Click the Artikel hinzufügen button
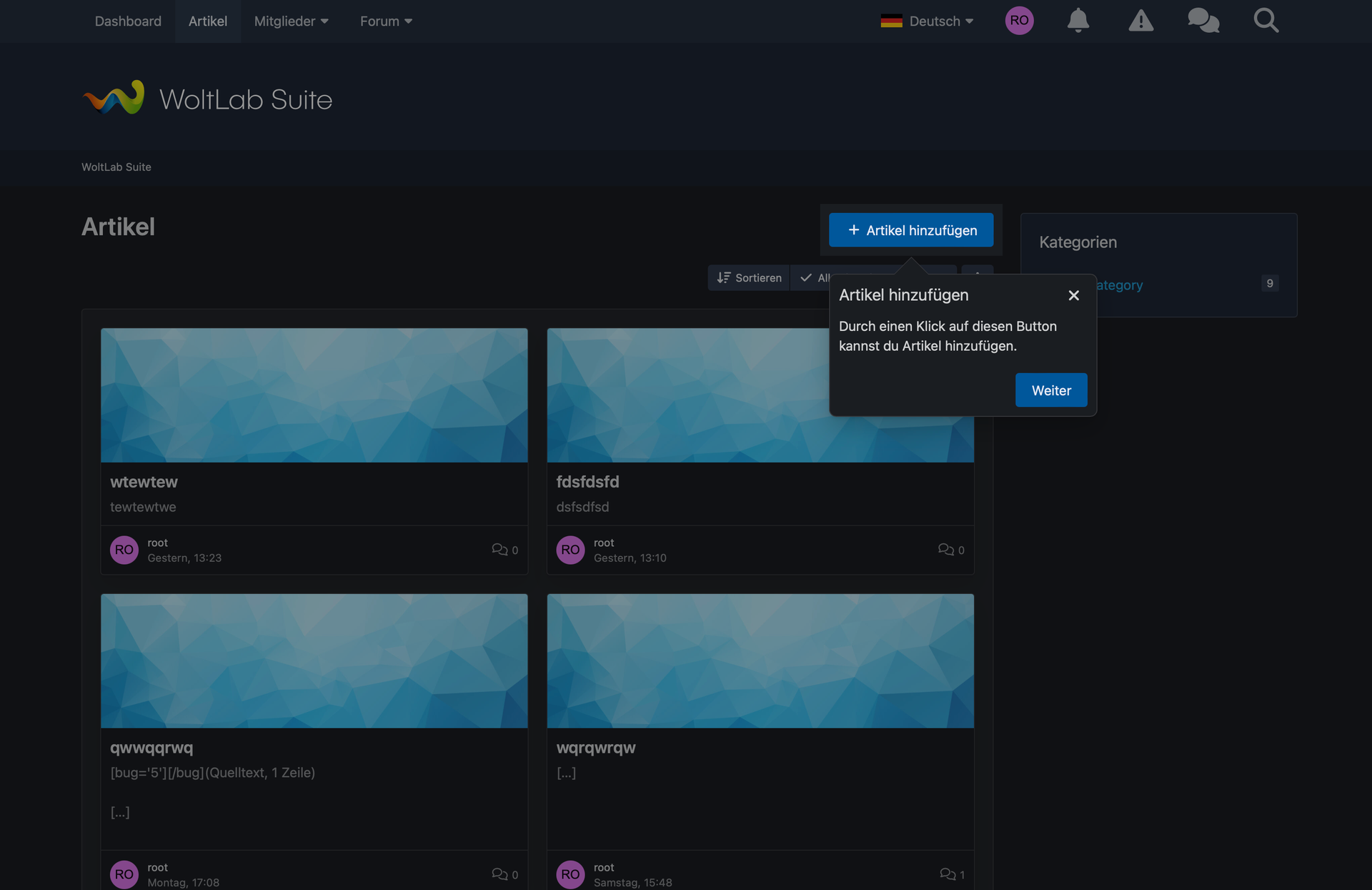 (x=911, y=230)
